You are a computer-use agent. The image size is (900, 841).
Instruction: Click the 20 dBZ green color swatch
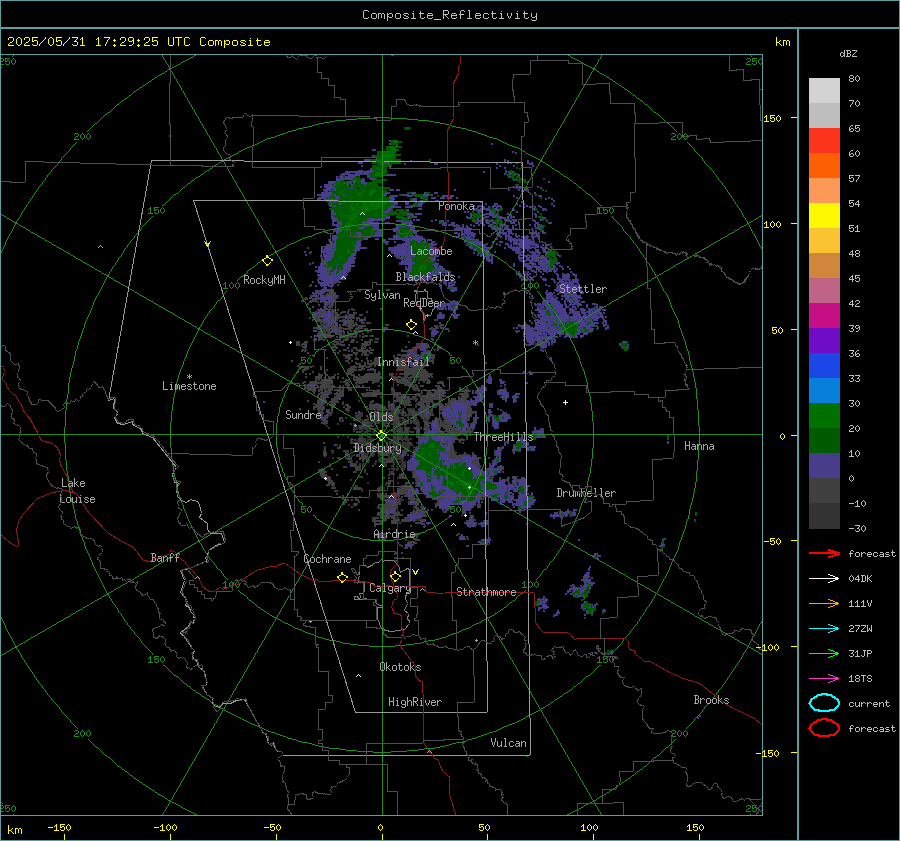(x=824, y=415)
